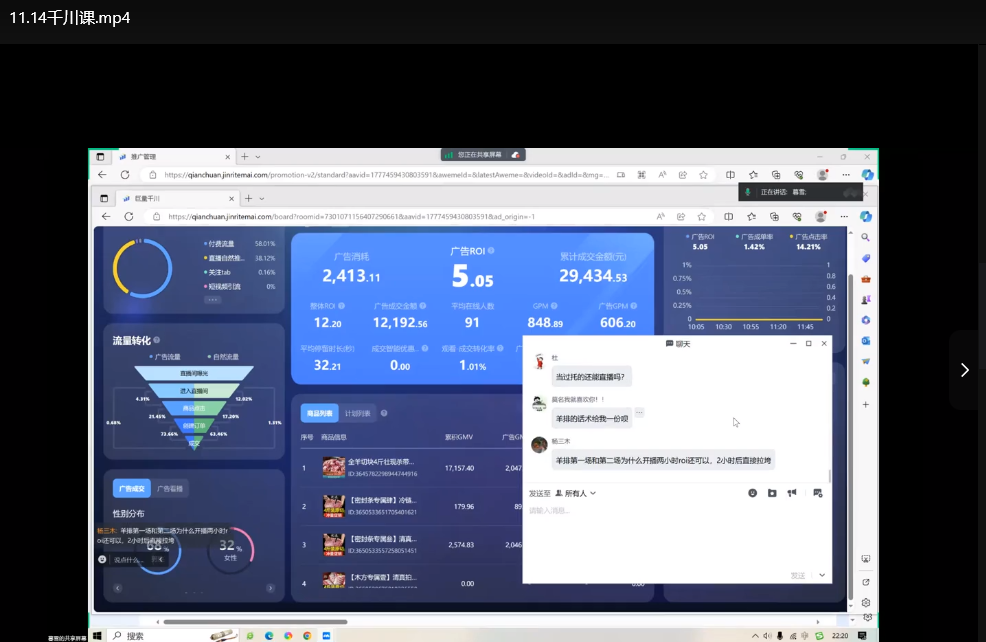Toggle 自然流量 legend in funnel chart
Image resolution: width=986 pixels, height=642 pixels.
point(223,357)
